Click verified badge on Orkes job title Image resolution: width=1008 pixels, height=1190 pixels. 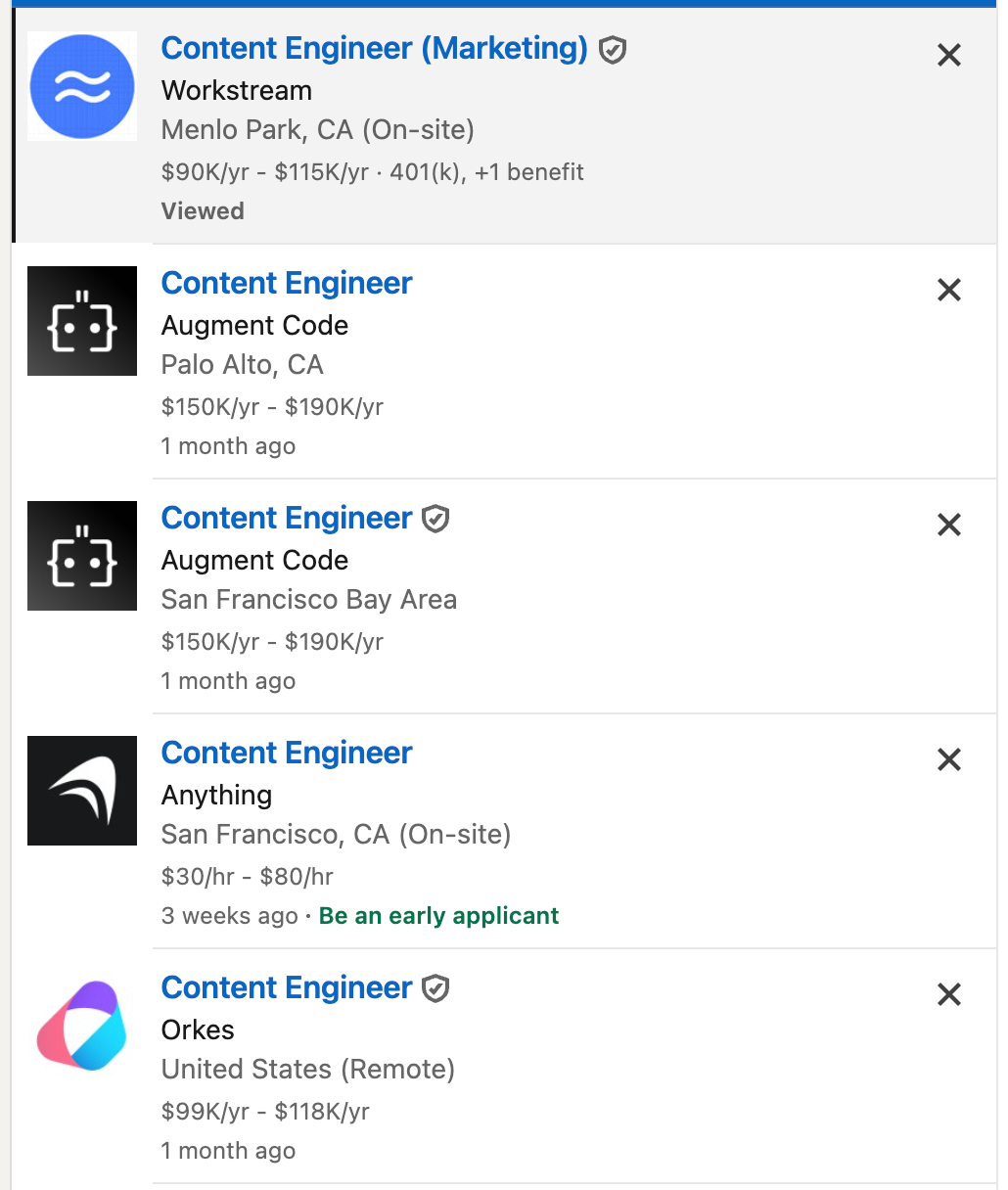point(435,988)
